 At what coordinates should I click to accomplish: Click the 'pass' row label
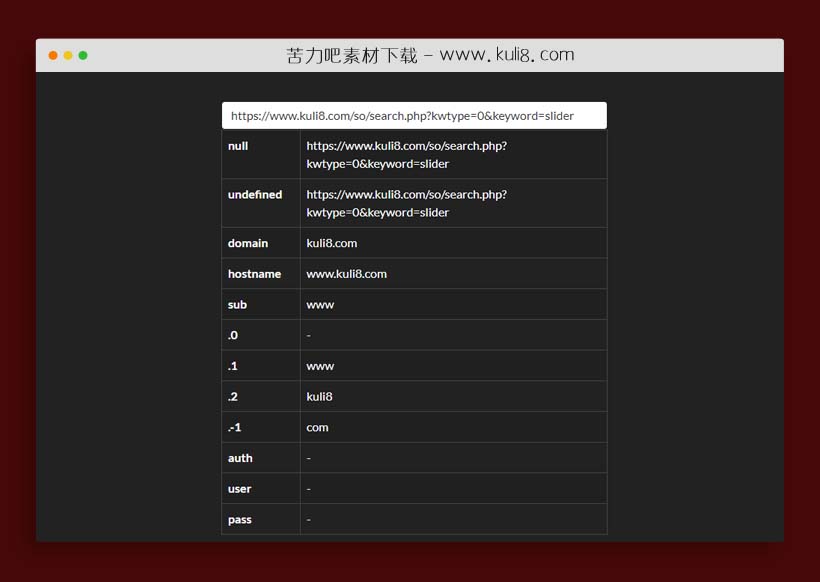240,520
